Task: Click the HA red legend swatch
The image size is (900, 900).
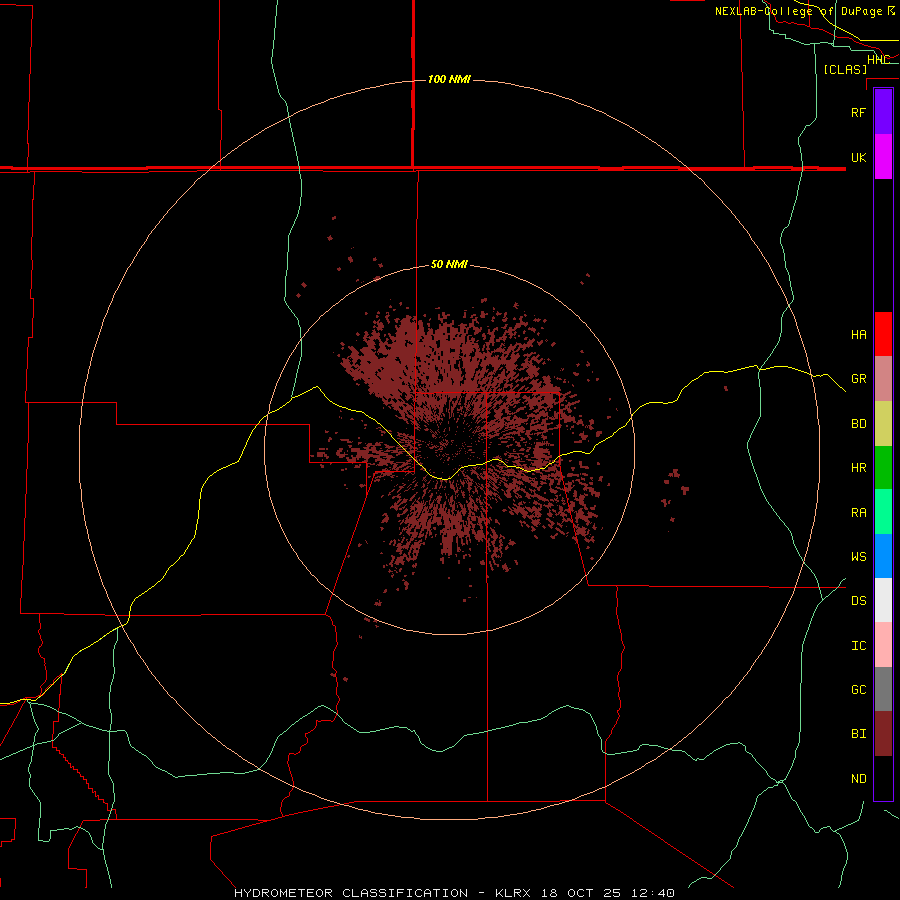Action: pyautogui.click(x=883, y=334)
